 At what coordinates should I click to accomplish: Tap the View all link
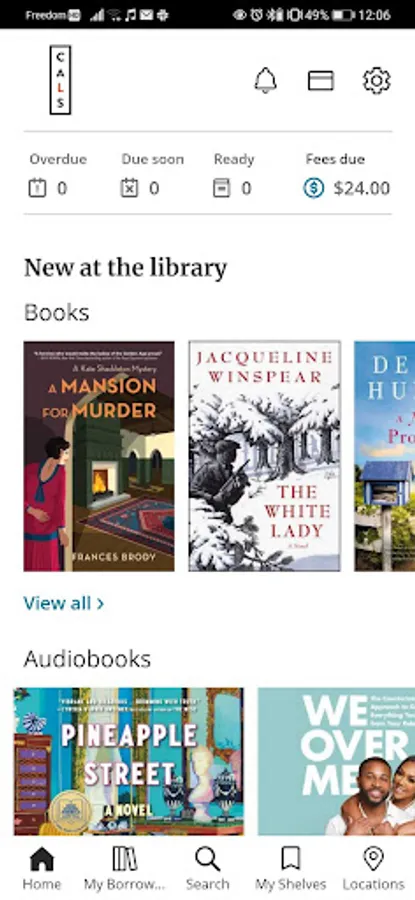64,603
